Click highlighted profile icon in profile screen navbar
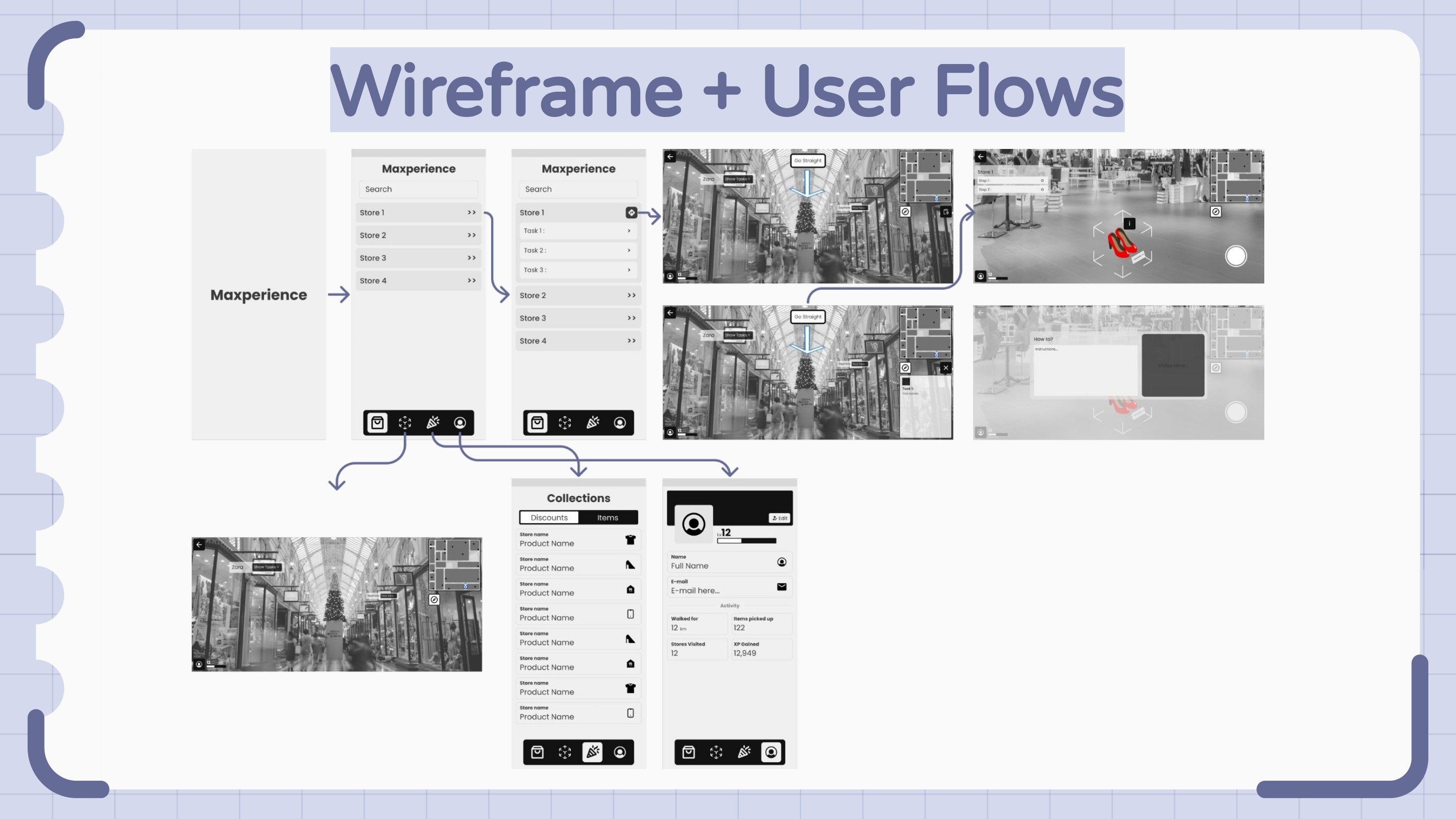Screen dimensions: 1456x819 (x=772, y=752)
